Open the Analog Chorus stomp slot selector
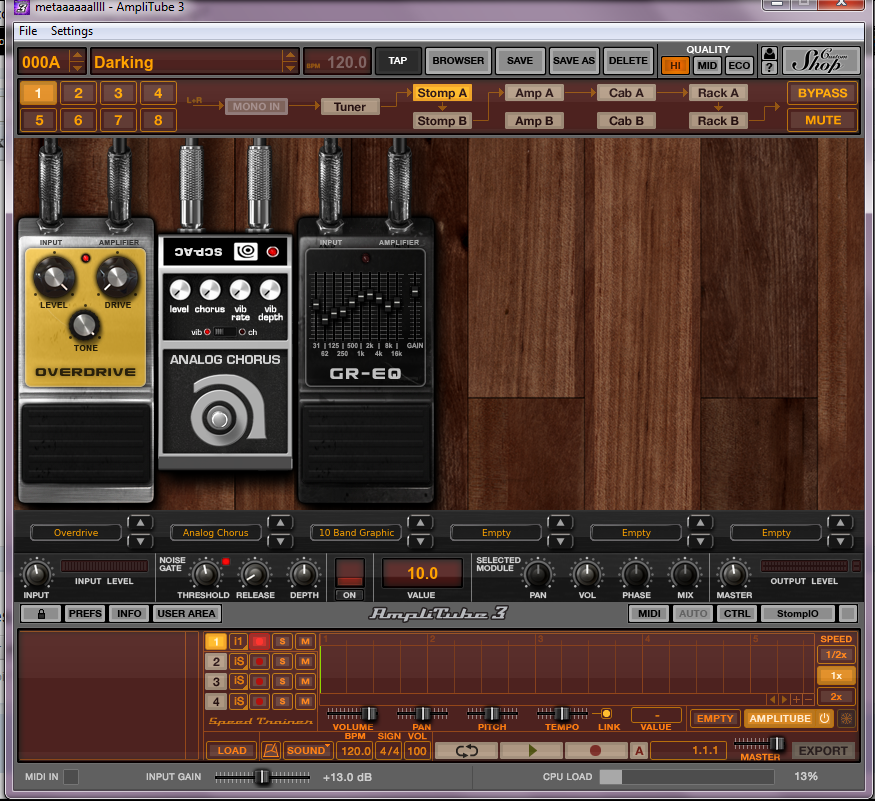The width and height of the screenshot is (875, 801). (x=215, y=533)
